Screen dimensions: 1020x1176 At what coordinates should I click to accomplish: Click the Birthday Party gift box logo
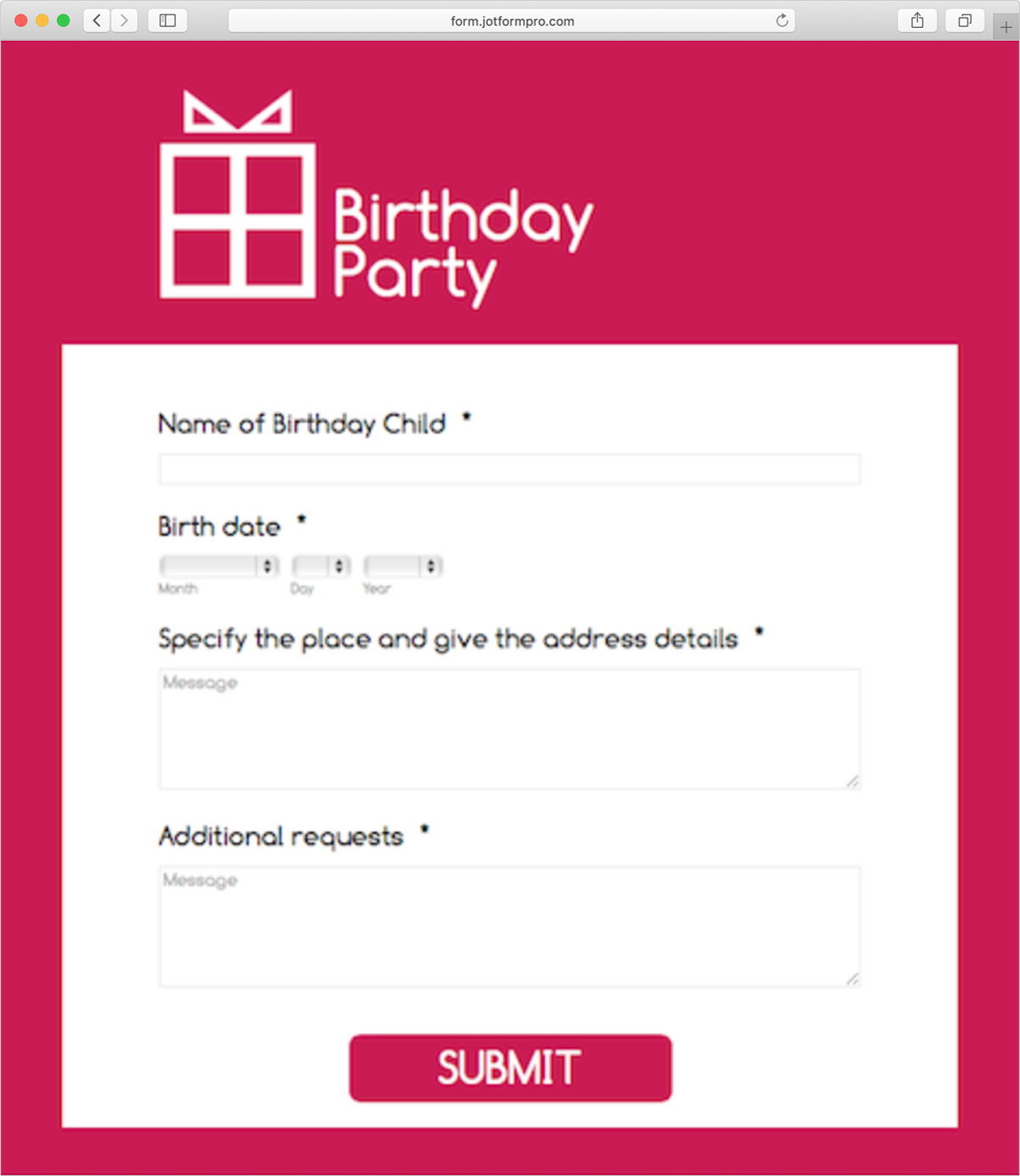pyautogui.click(x=238, y=197)
